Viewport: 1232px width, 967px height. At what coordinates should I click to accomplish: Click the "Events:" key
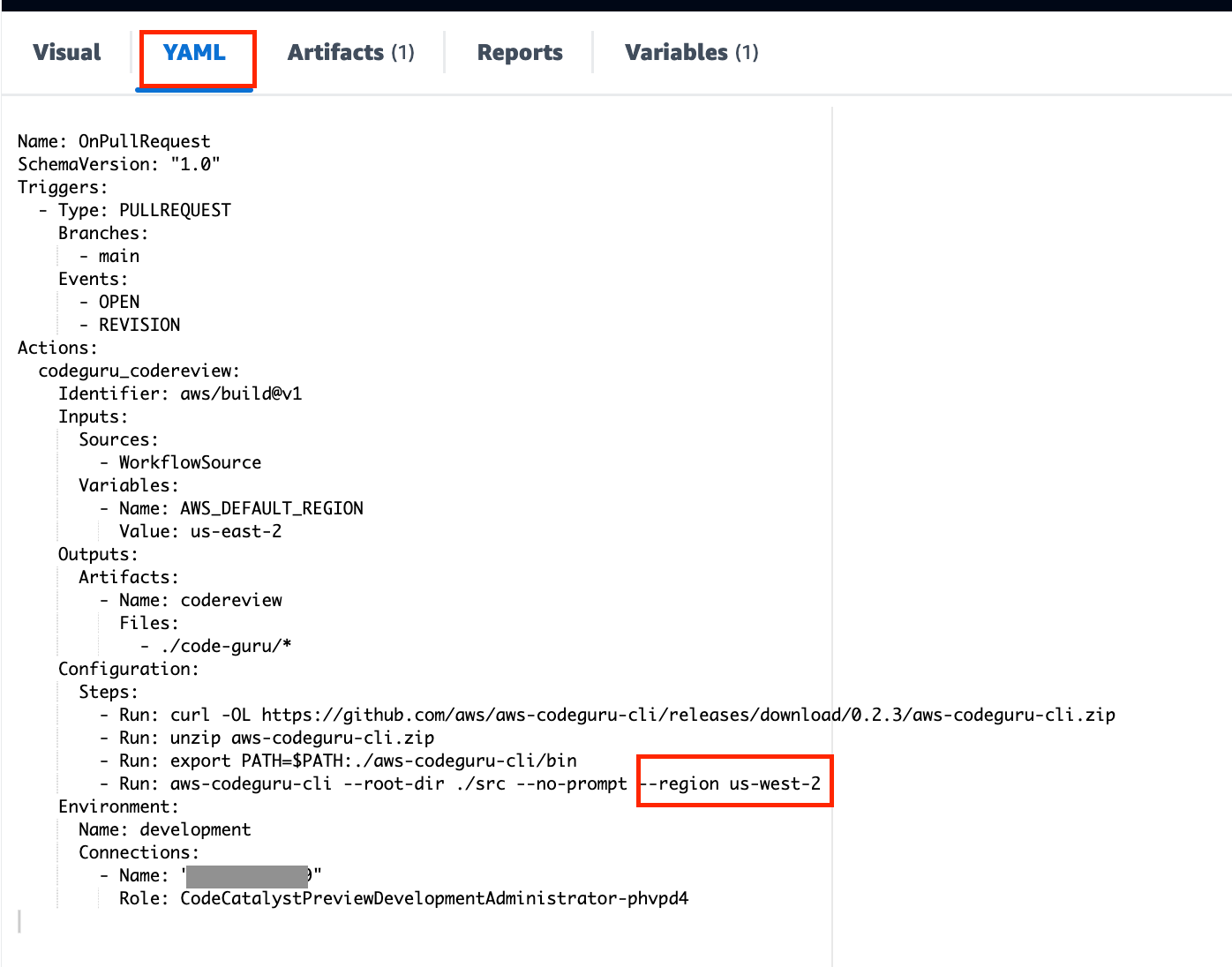point(93,279)
